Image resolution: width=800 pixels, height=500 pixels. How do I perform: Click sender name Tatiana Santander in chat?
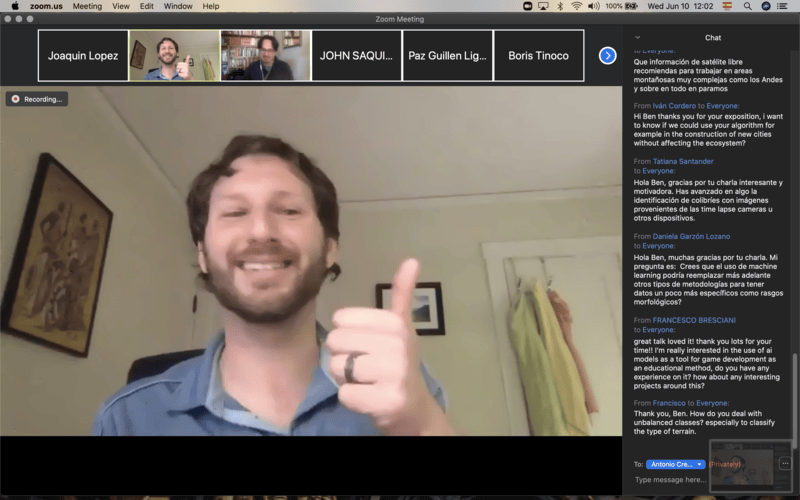683,161
